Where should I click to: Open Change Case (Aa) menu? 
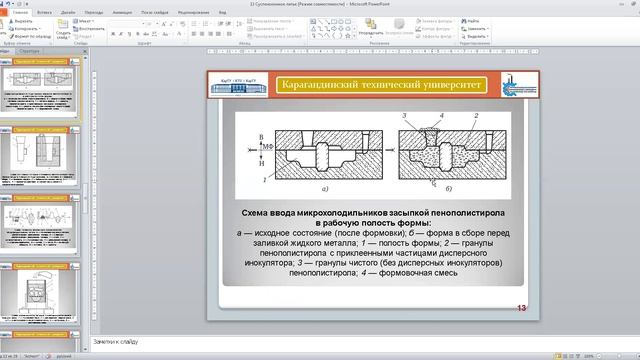click(x=165, y=34)
